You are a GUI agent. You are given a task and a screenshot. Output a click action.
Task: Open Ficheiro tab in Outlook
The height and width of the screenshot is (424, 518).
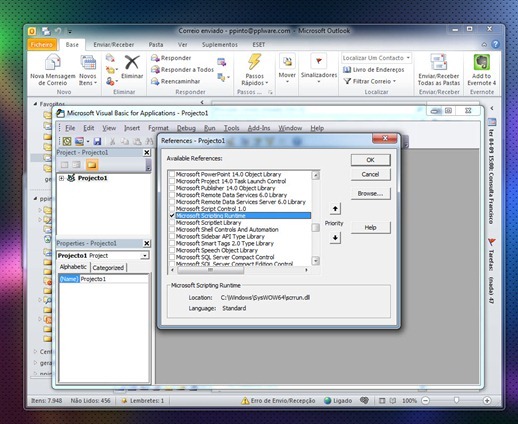click(x=42, y=45)
